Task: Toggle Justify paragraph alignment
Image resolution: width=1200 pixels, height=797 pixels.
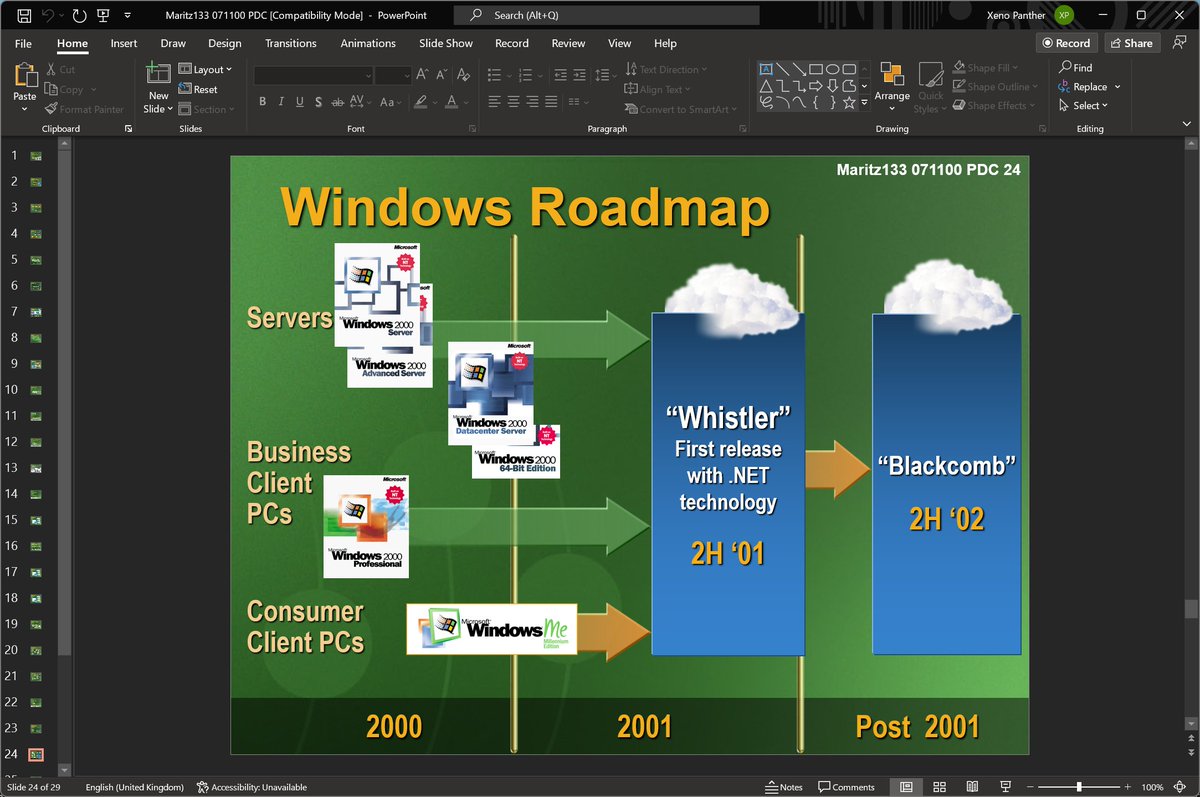Action: point(551,102)
